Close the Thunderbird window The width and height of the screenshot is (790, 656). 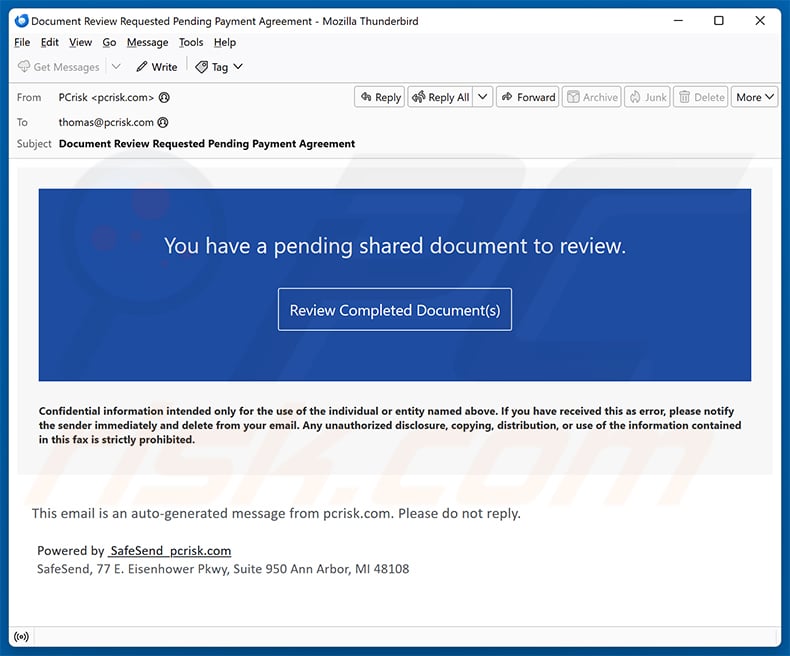coord(760,21)
